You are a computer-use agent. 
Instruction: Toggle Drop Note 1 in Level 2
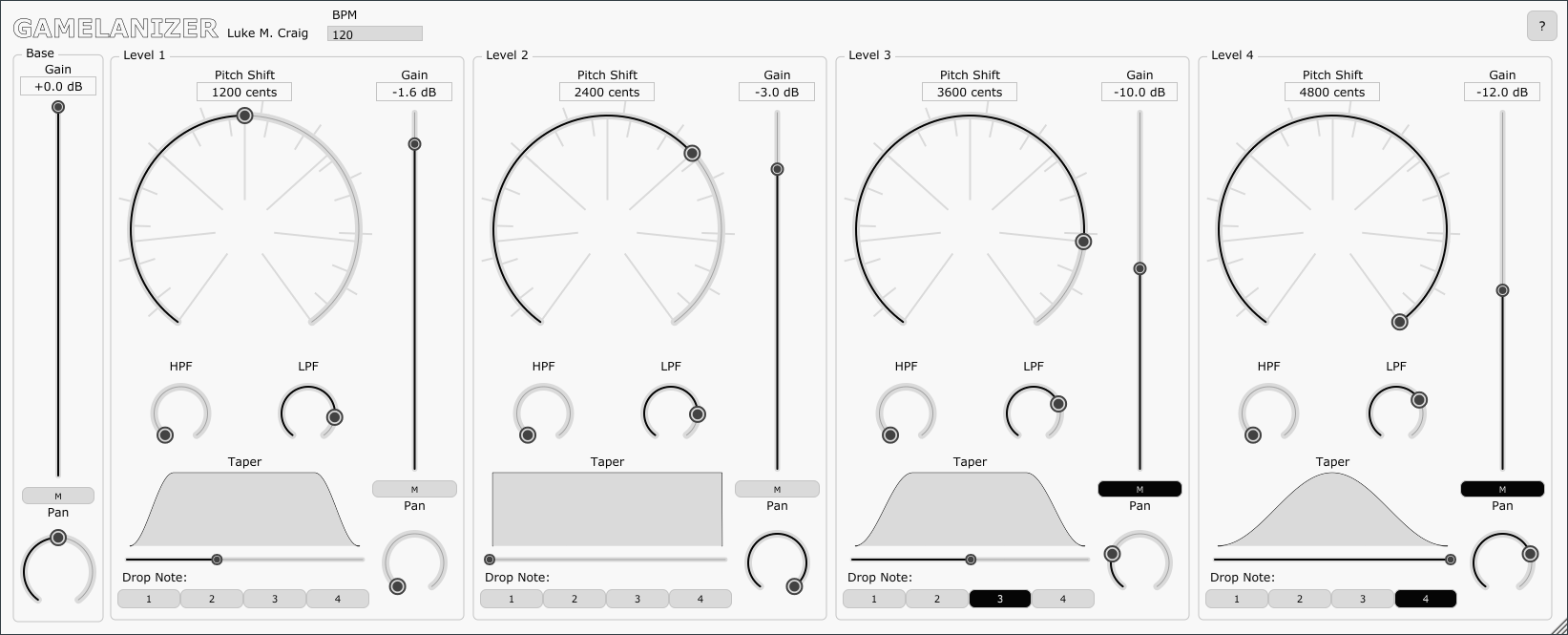(512, 599)
